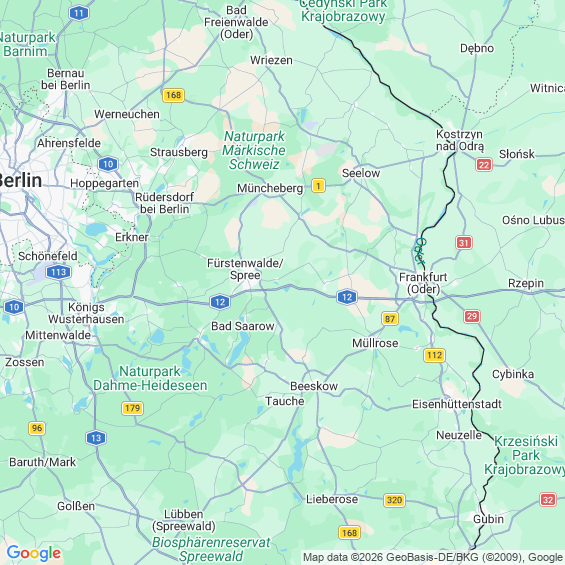Click the A11 highway shield icon

click(x=79, y=14)
